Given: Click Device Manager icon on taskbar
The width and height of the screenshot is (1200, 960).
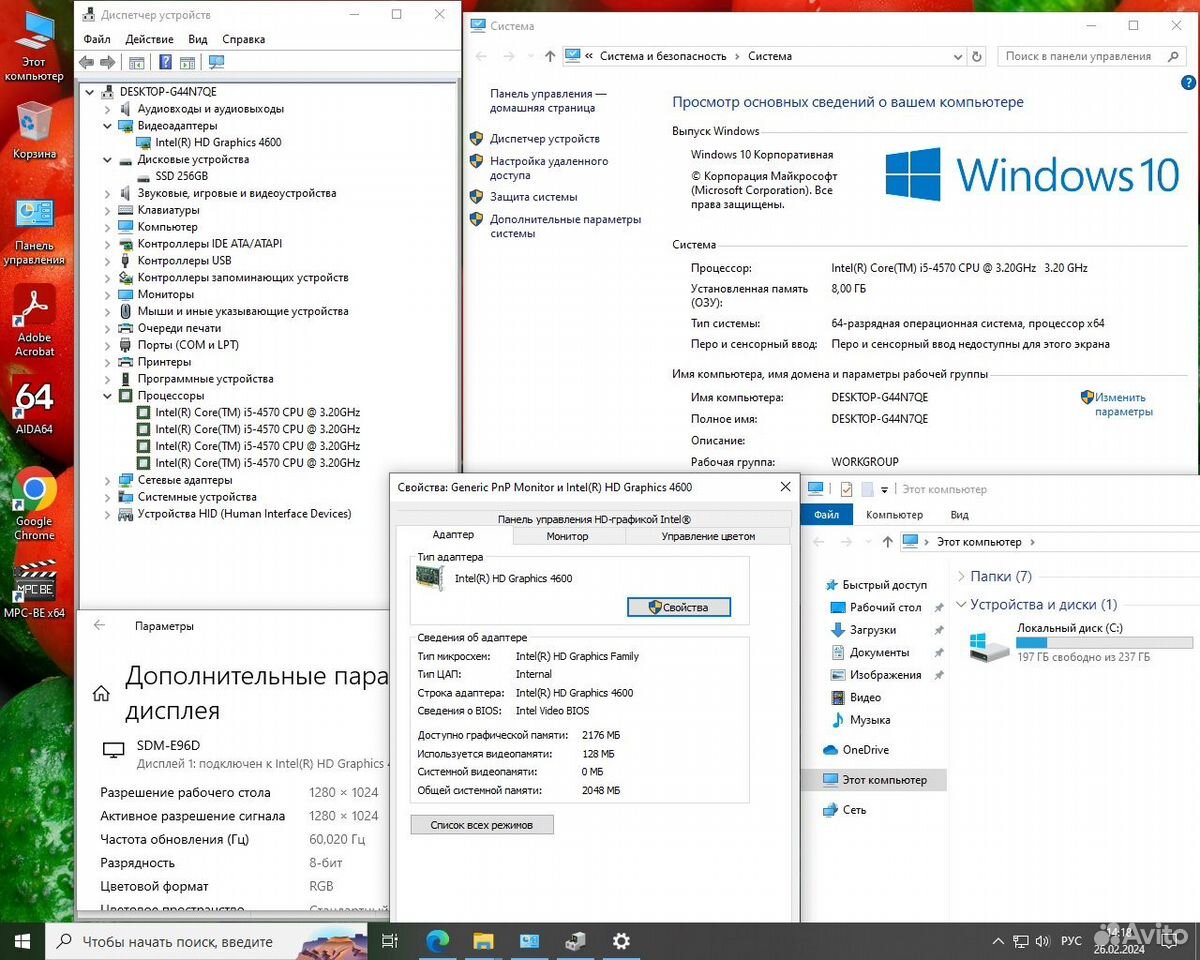Looking at the screenshot, I should [x=575, y=941].
